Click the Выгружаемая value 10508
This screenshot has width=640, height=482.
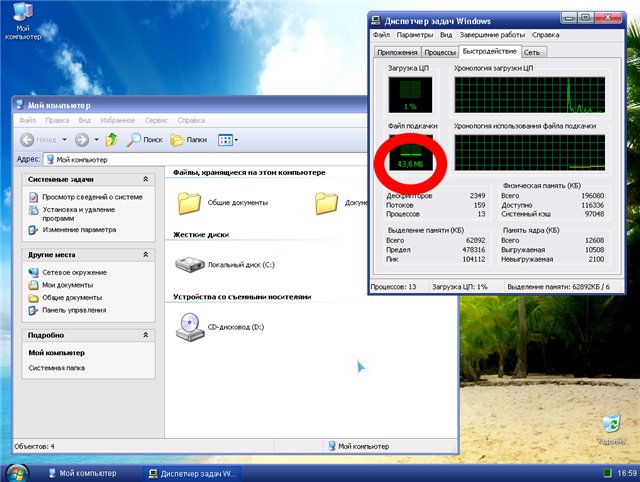point(594,249)
